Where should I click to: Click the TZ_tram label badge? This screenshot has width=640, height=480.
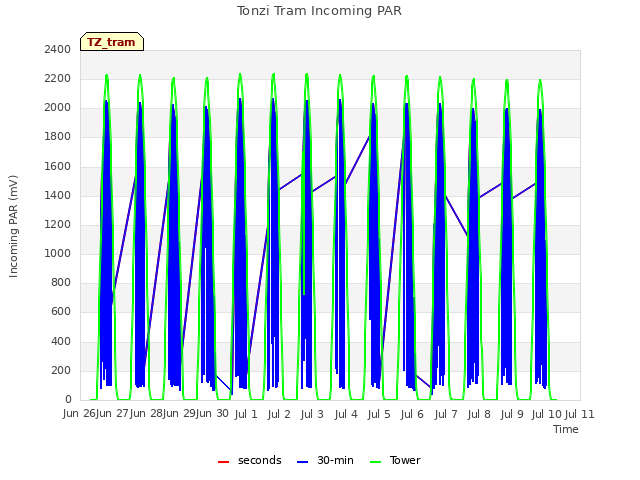click(112, 42)
